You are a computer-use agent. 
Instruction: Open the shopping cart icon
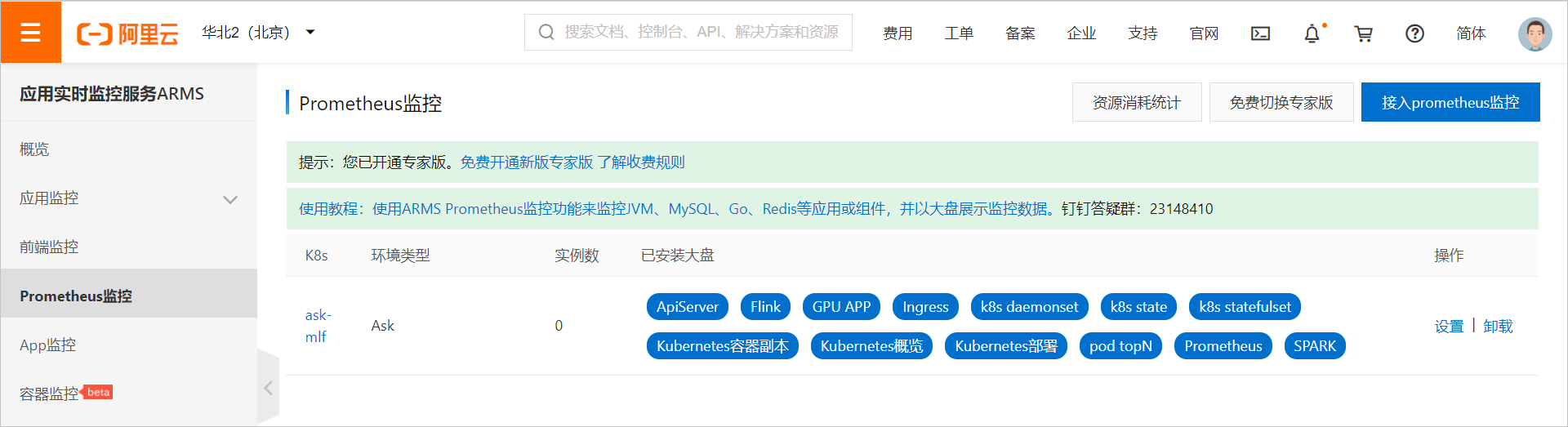[x=1363, y=33]
